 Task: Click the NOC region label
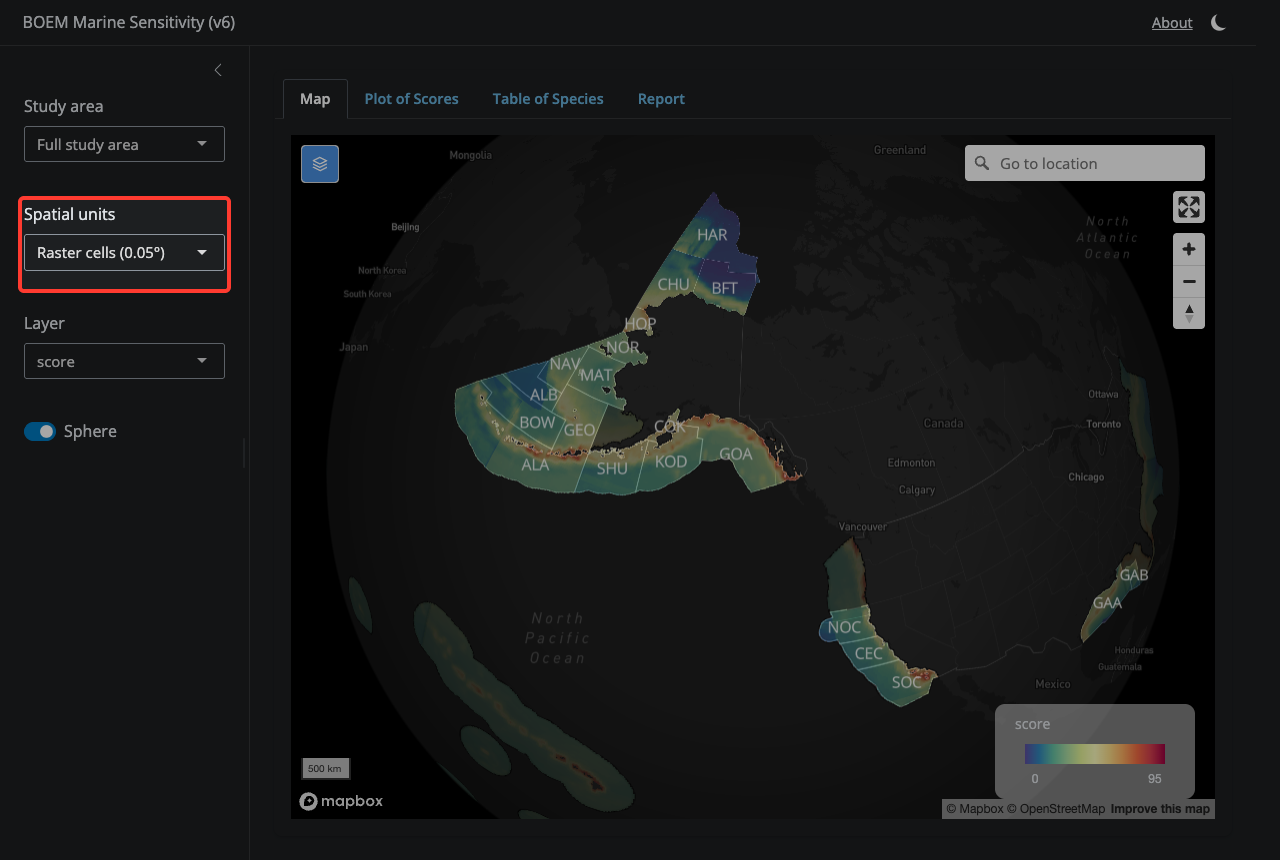844,627
